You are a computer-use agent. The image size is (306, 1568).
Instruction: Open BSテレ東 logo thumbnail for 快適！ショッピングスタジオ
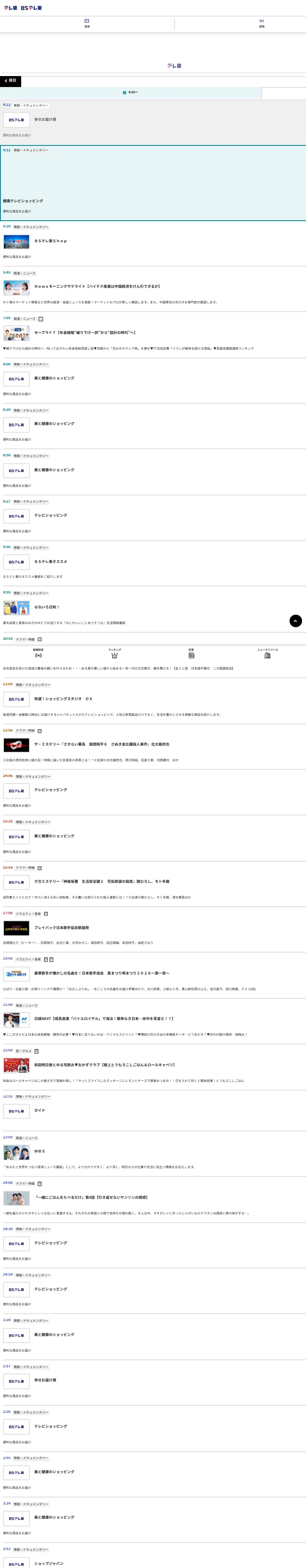click(x=16, y=699)
